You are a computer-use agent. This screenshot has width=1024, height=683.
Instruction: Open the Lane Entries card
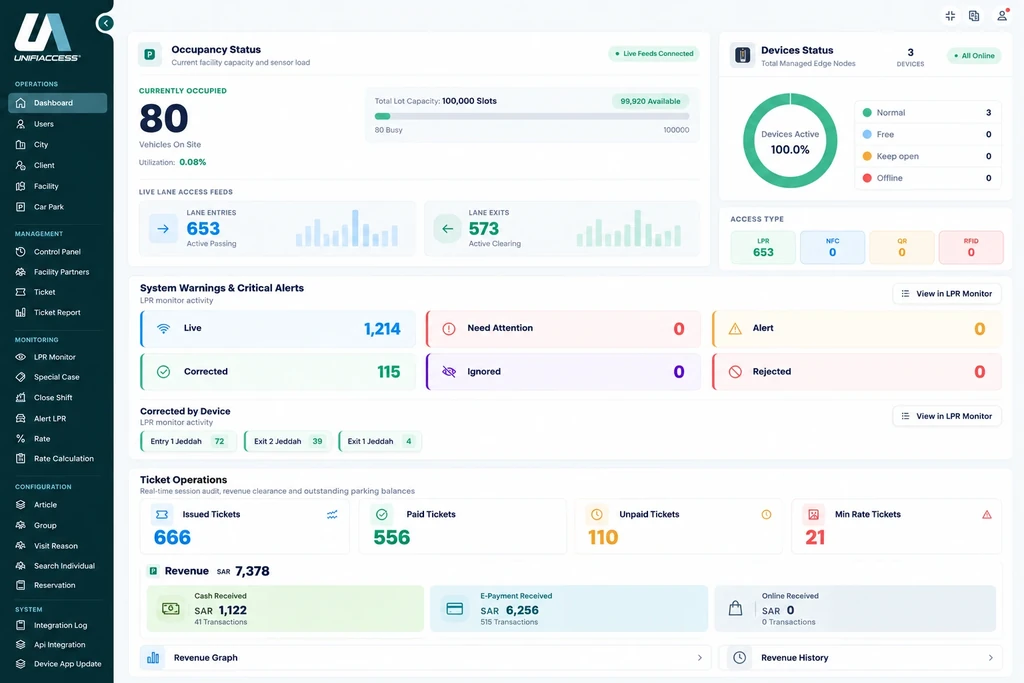[277, 229]
